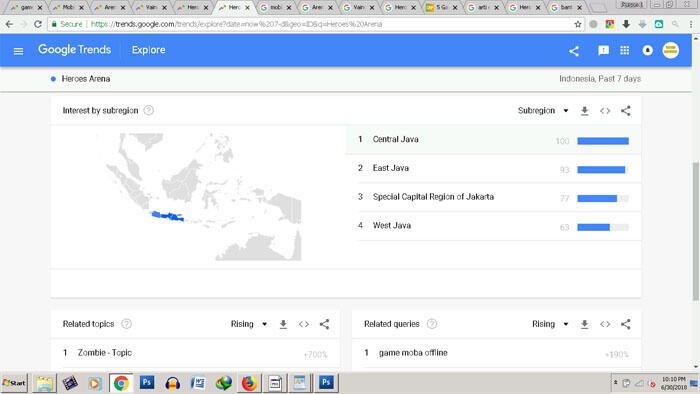The width and height of the screenshot is (700, 394).
Task: Select Central Java in the subregion list
Action: click(x=493, y=140)
